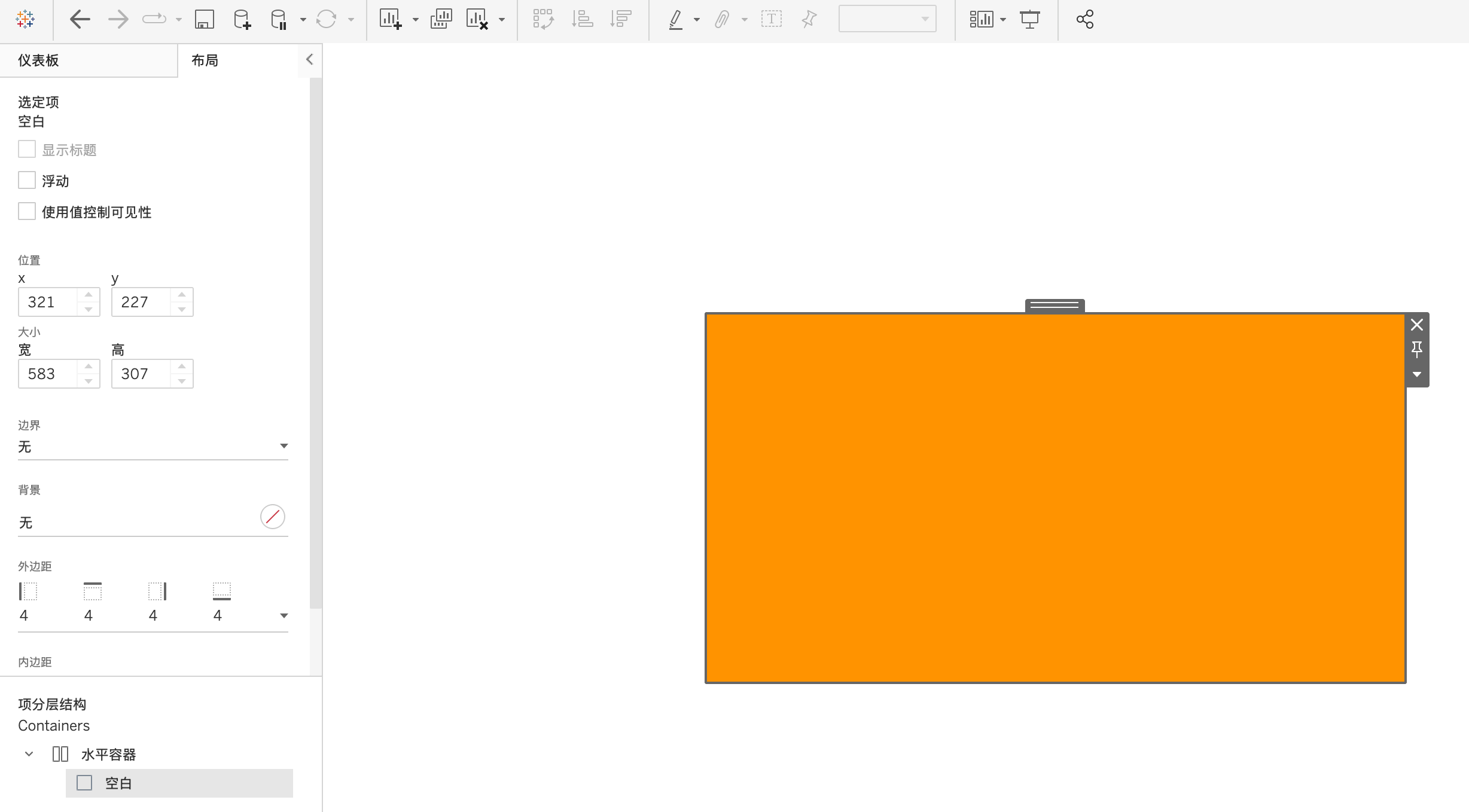The image size is (1469, 812).
Task: Click the undo back arrow
Action: coord(80,20)
